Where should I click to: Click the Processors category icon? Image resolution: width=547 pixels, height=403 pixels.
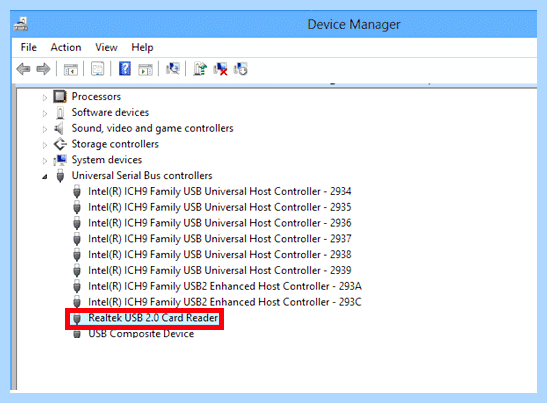pyautogui.click(x=60, y=96)
